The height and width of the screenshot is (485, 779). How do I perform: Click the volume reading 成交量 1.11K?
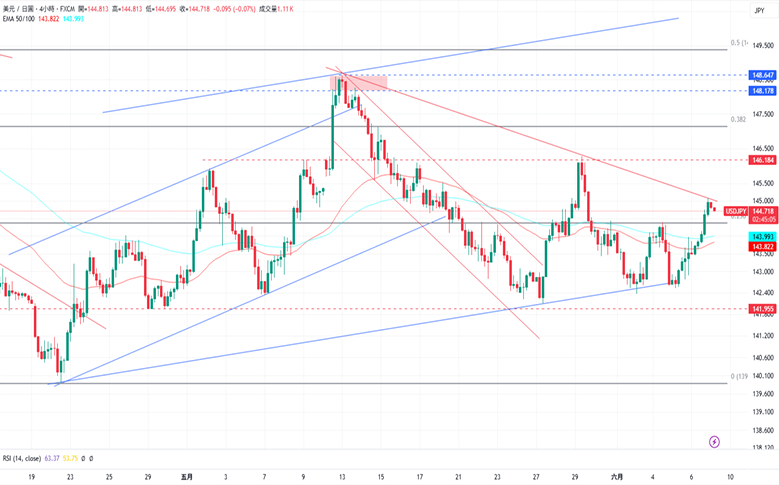point(276,9)
